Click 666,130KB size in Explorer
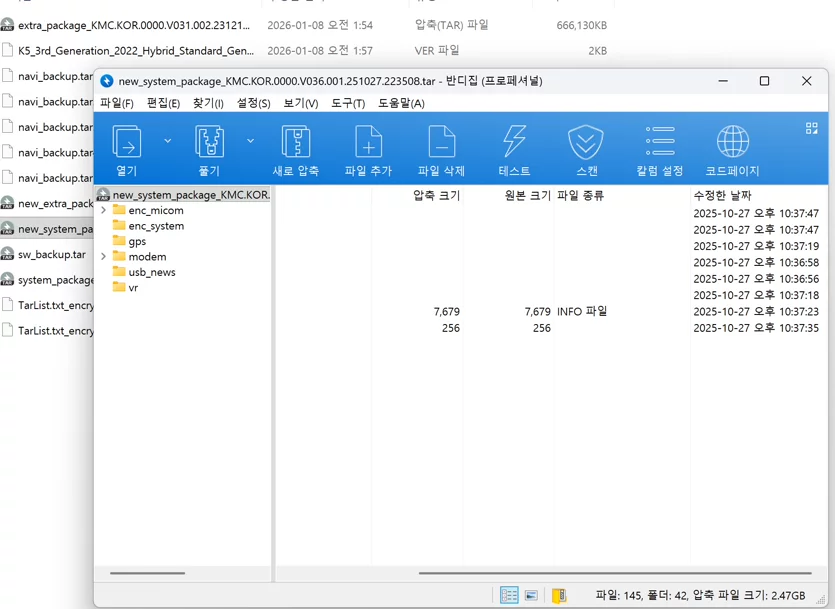Screen dimensions: 835x609 (x=582, y=25)
